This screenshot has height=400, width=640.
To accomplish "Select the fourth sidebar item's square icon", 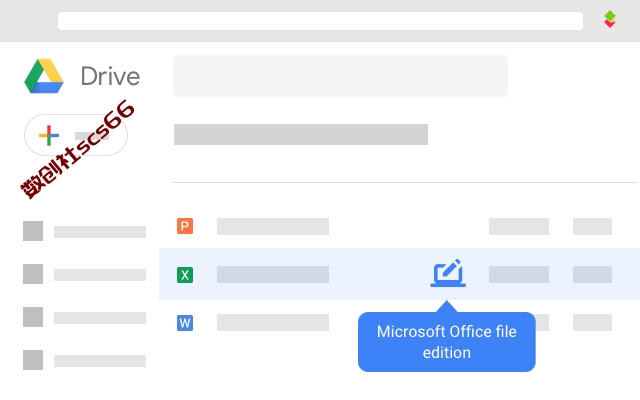I will pyautogui.click(x=33, y=360).
